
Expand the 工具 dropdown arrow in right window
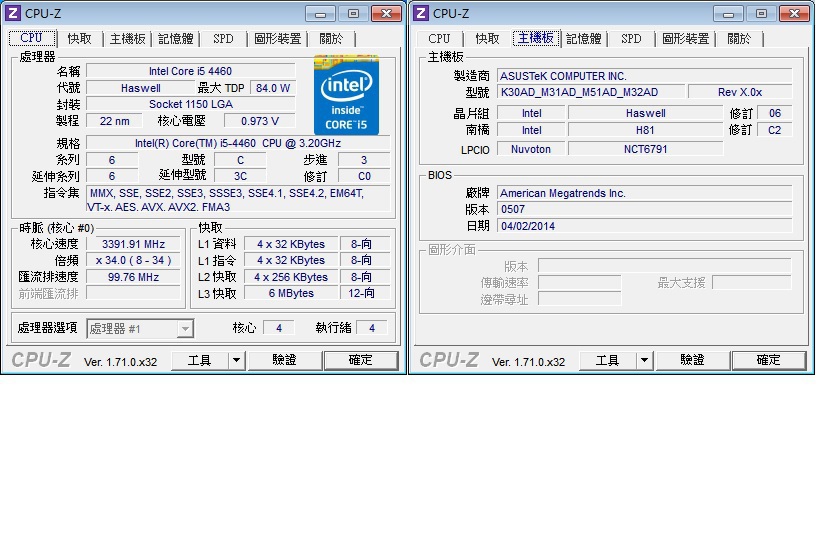pyautogui.click(x=644, y=360)
